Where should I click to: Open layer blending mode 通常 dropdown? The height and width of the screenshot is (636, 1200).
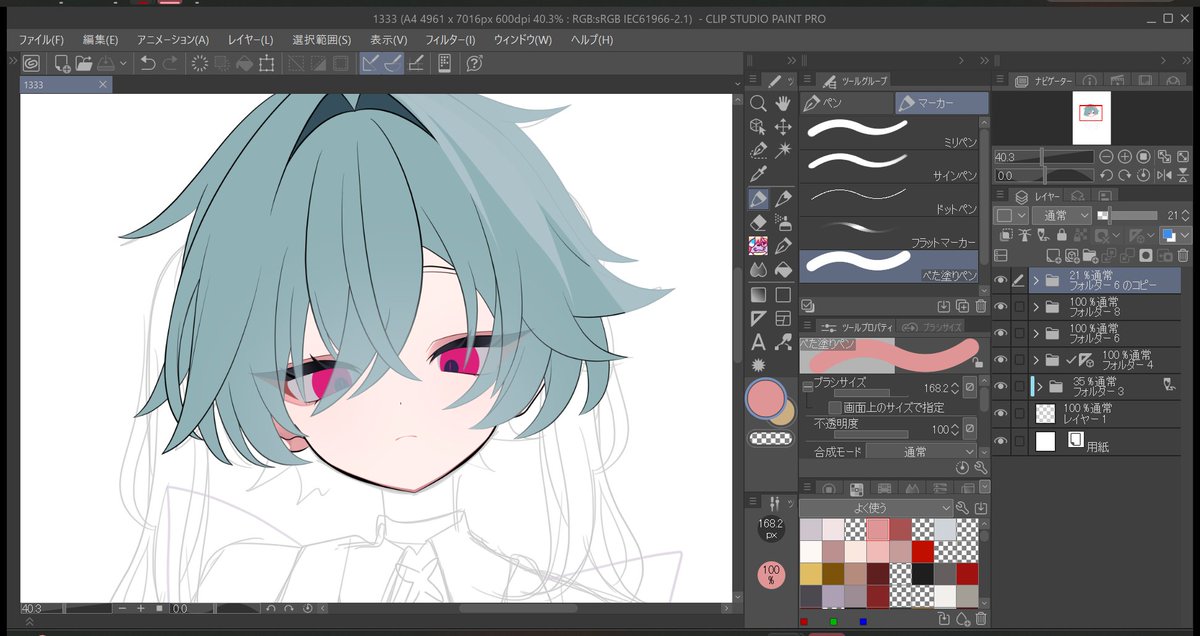[x=1063, y=215]
